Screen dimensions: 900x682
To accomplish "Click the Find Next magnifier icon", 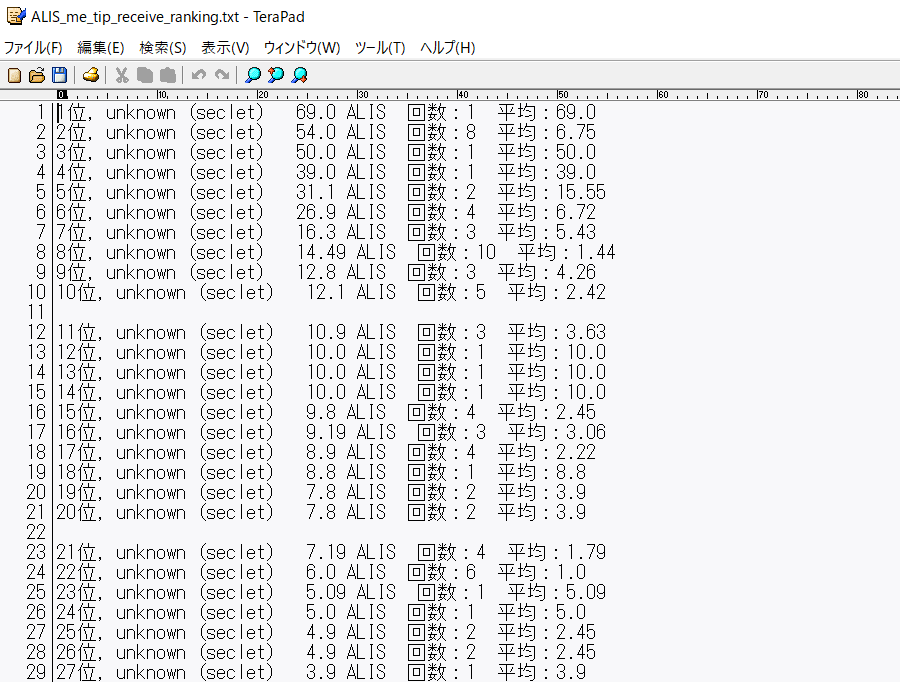I will (x=299, y=75).
